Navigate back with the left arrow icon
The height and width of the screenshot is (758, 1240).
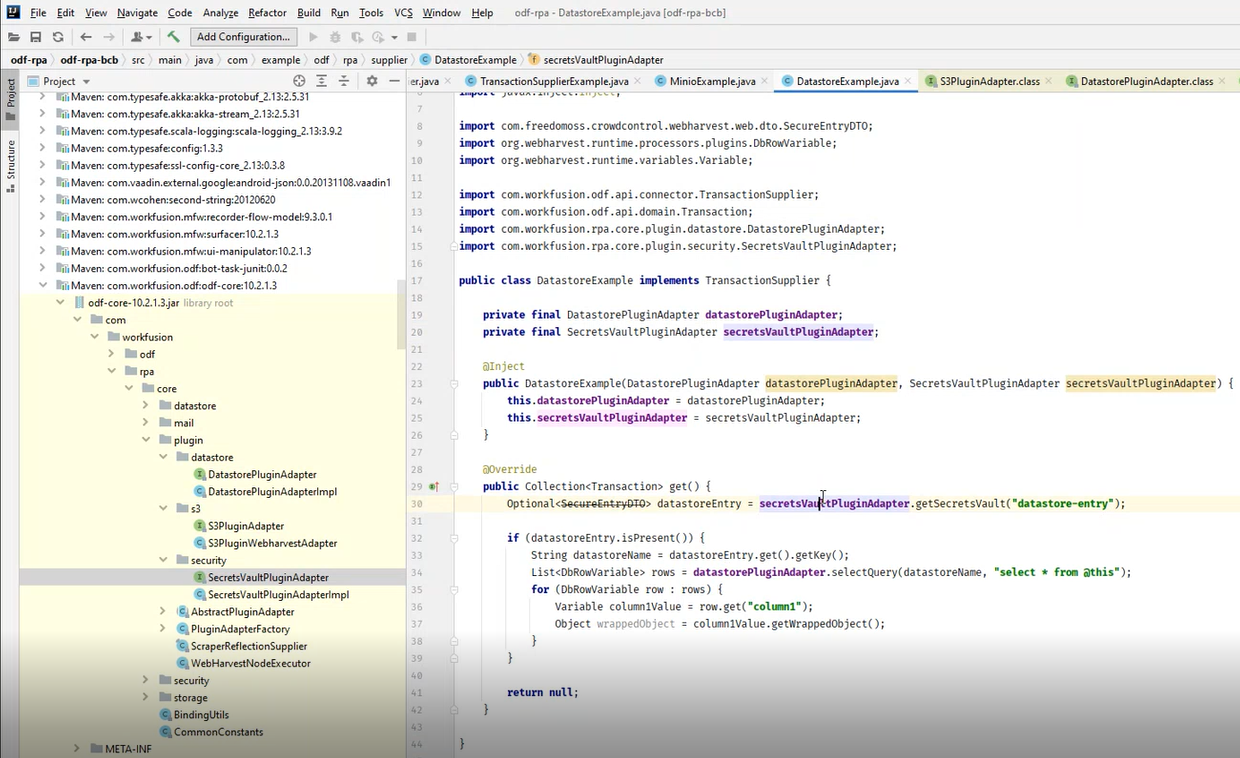[86, 37]
